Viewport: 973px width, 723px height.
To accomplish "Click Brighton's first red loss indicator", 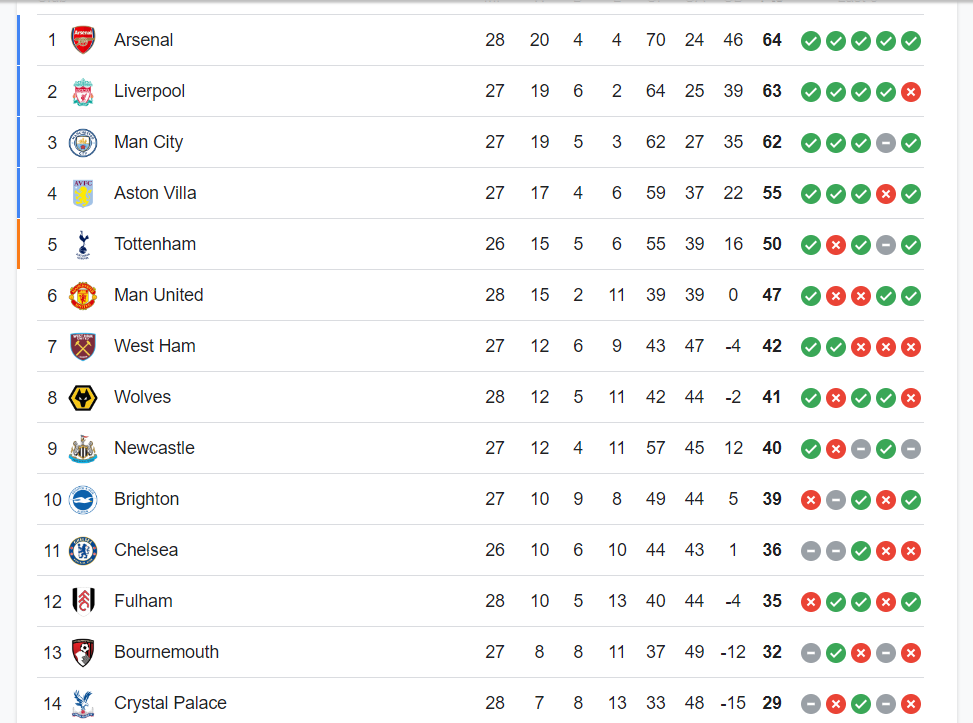I will click(x=810, y=500).
